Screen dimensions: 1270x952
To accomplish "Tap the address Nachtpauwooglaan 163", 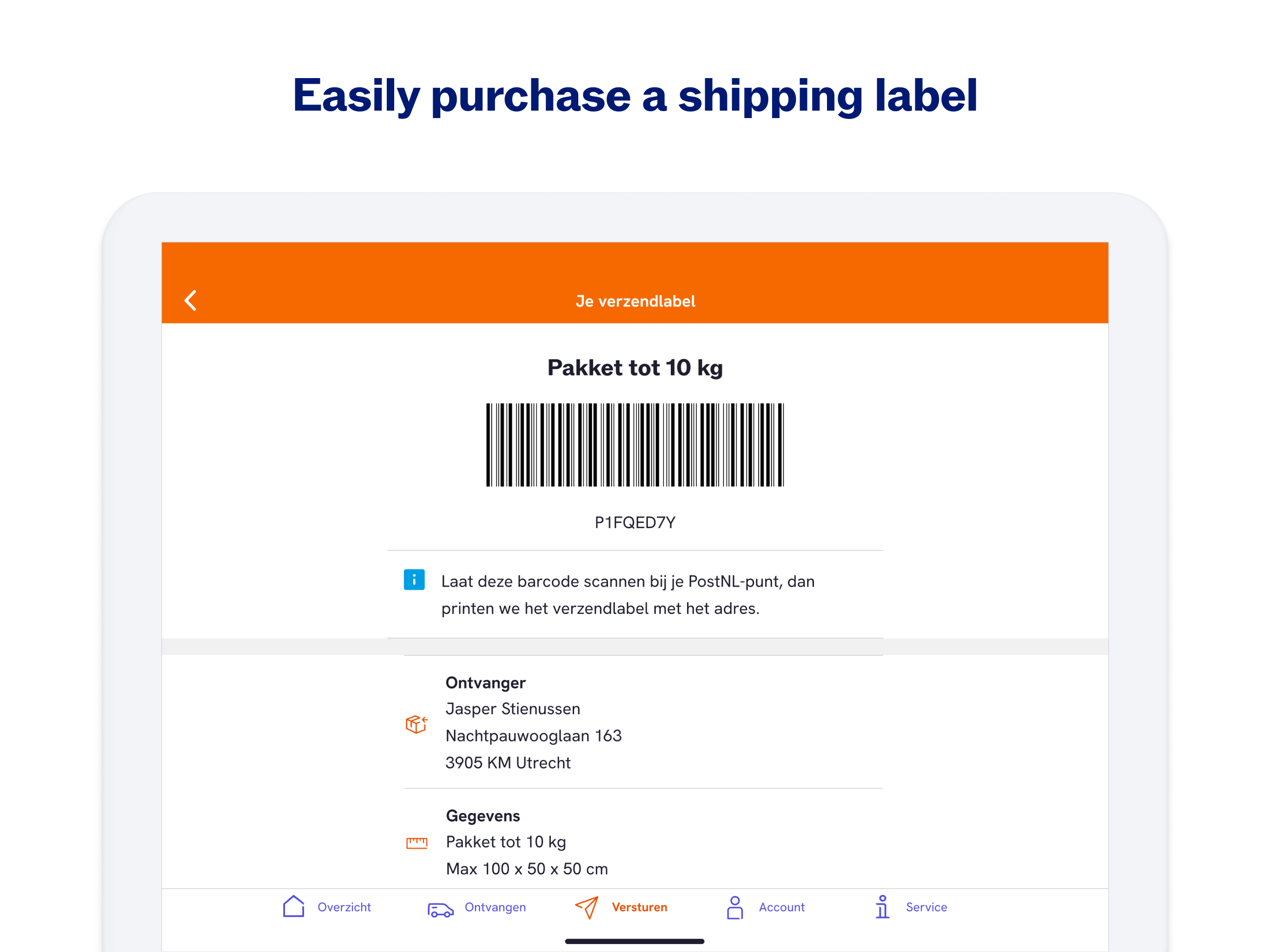I will [534, 735].
